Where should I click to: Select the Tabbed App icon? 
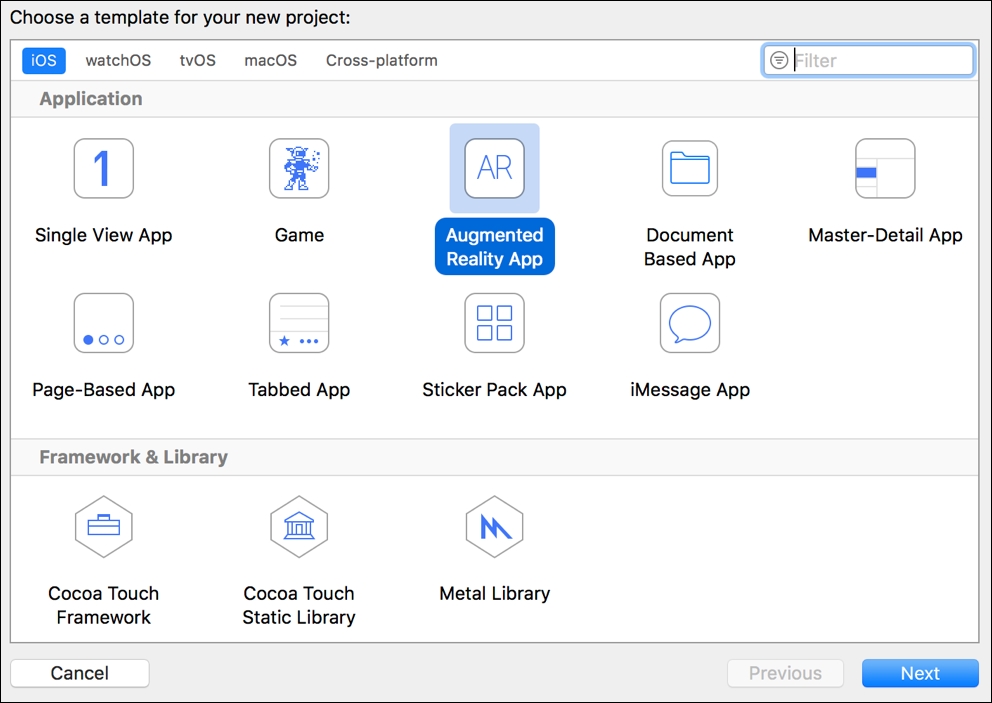(x=299, y=323)
